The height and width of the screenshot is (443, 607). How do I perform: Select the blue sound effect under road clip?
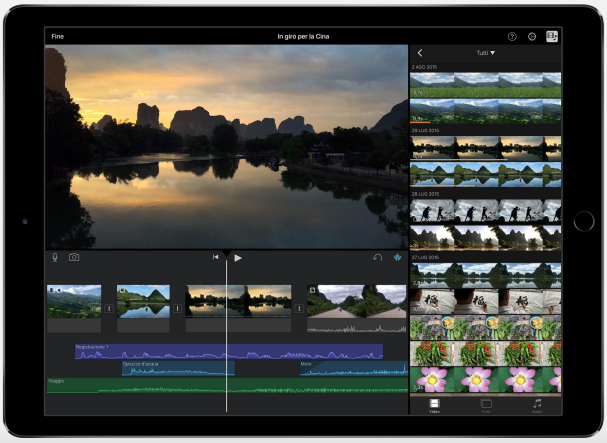pyautogui.click(x=354, y=368)
